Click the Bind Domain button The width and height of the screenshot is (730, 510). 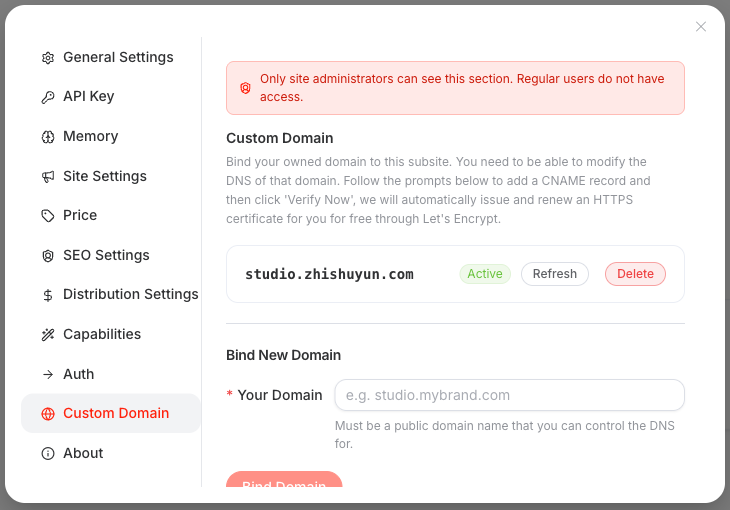pyautogui.click(x=284, y=480)
